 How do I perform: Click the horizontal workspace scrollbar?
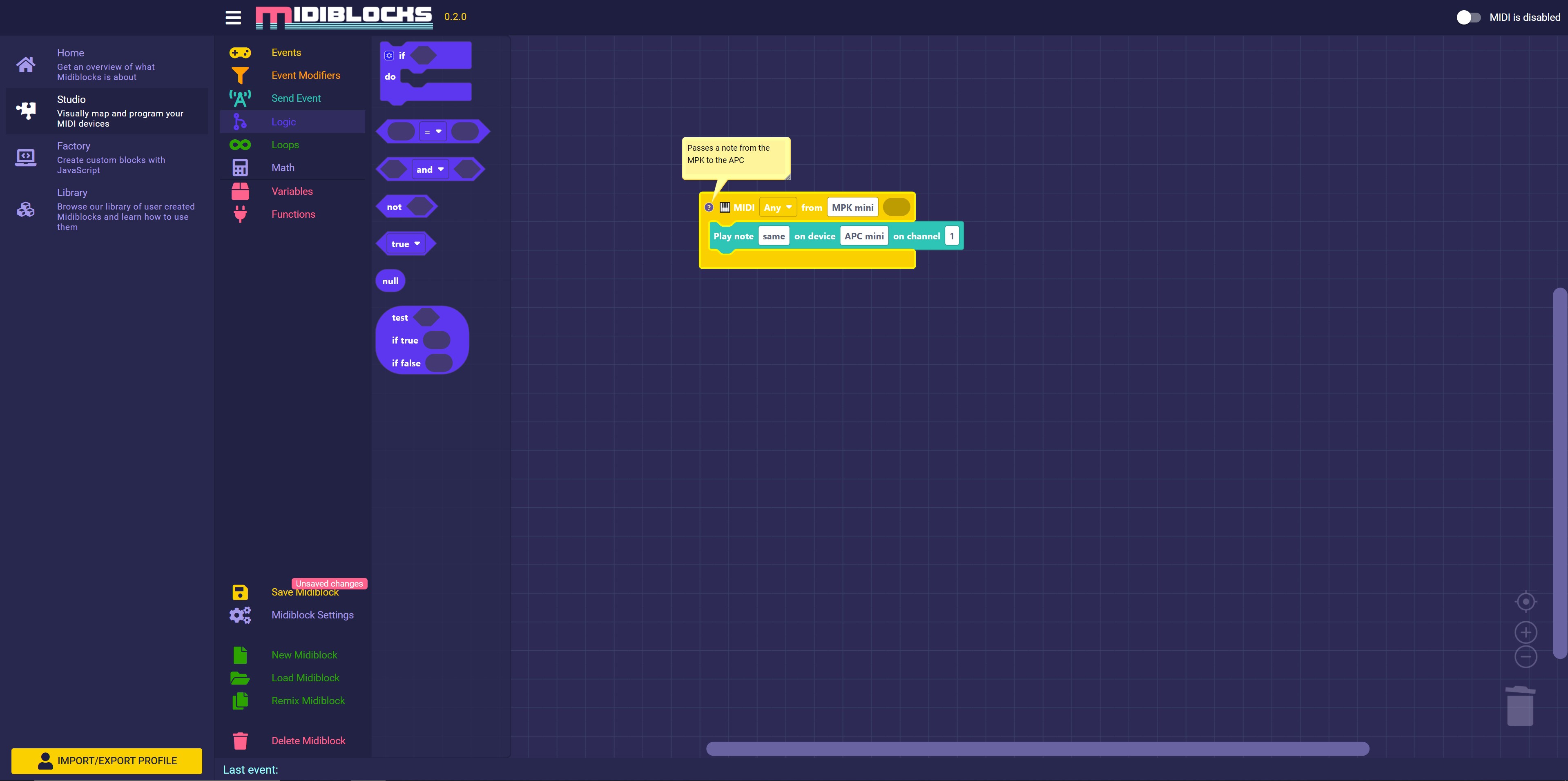[x=1037, y=749]
